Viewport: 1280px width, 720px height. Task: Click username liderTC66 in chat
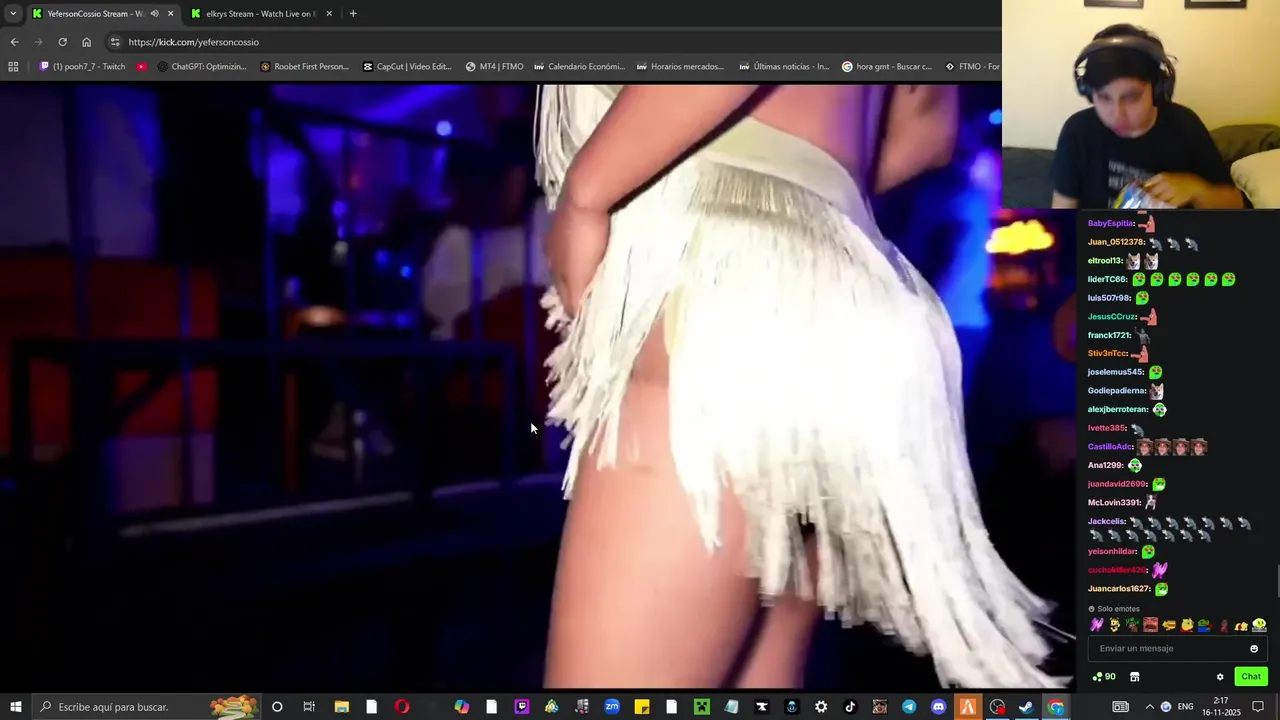(1107, 280)
